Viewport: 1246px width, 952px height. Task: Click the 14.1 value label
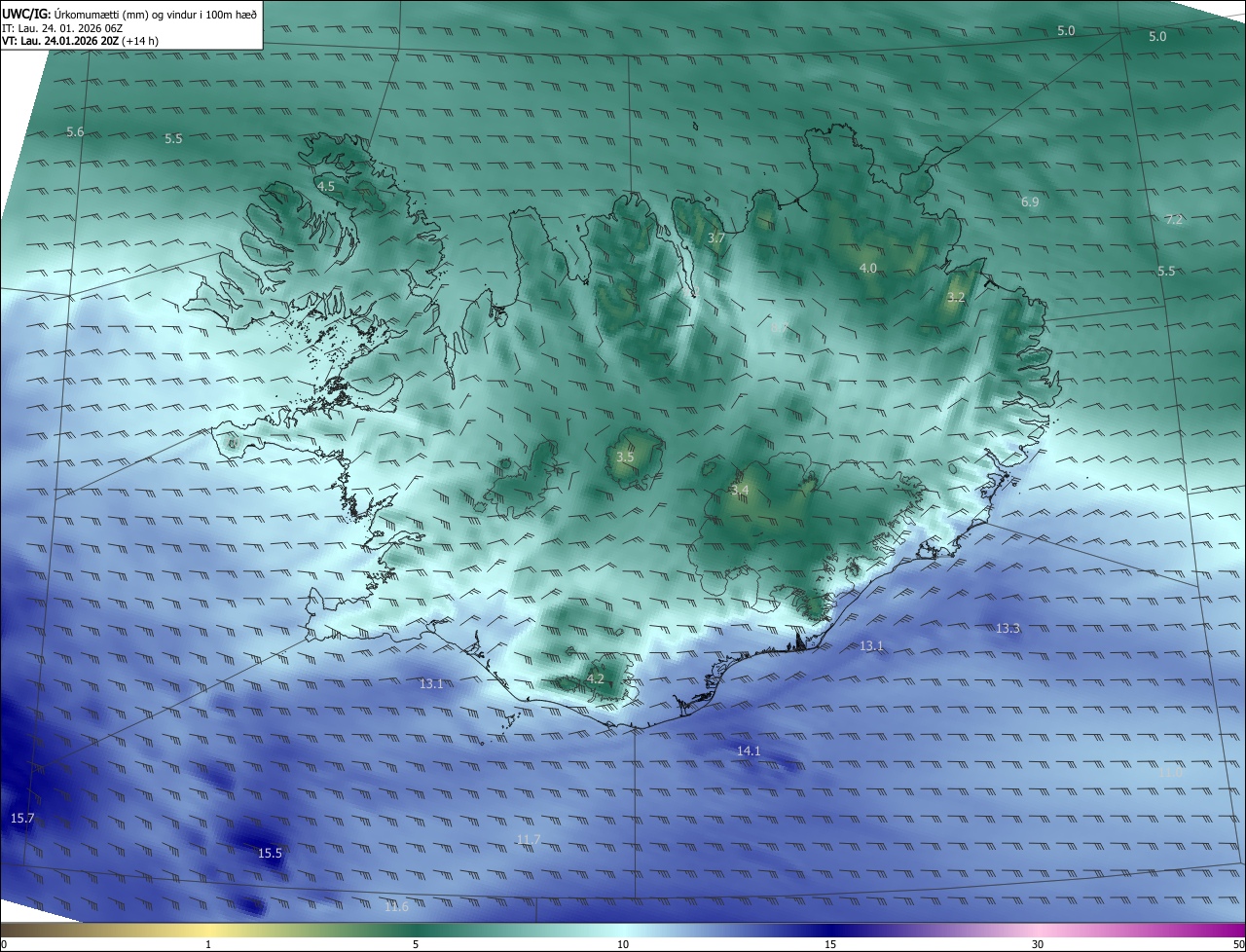[x=749, y=751]
